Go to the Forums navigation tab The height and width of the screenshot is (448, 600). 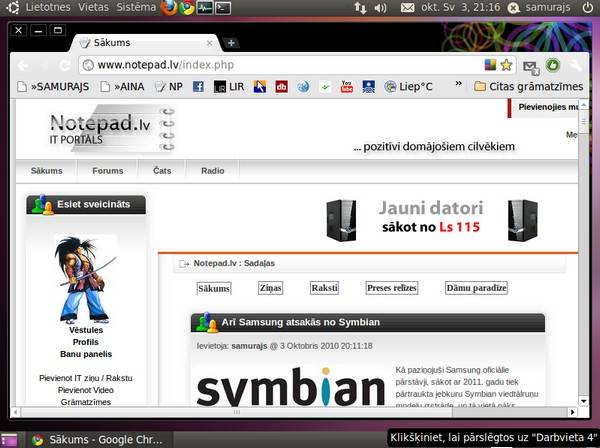pyautogui.click(x=108, y=171)
